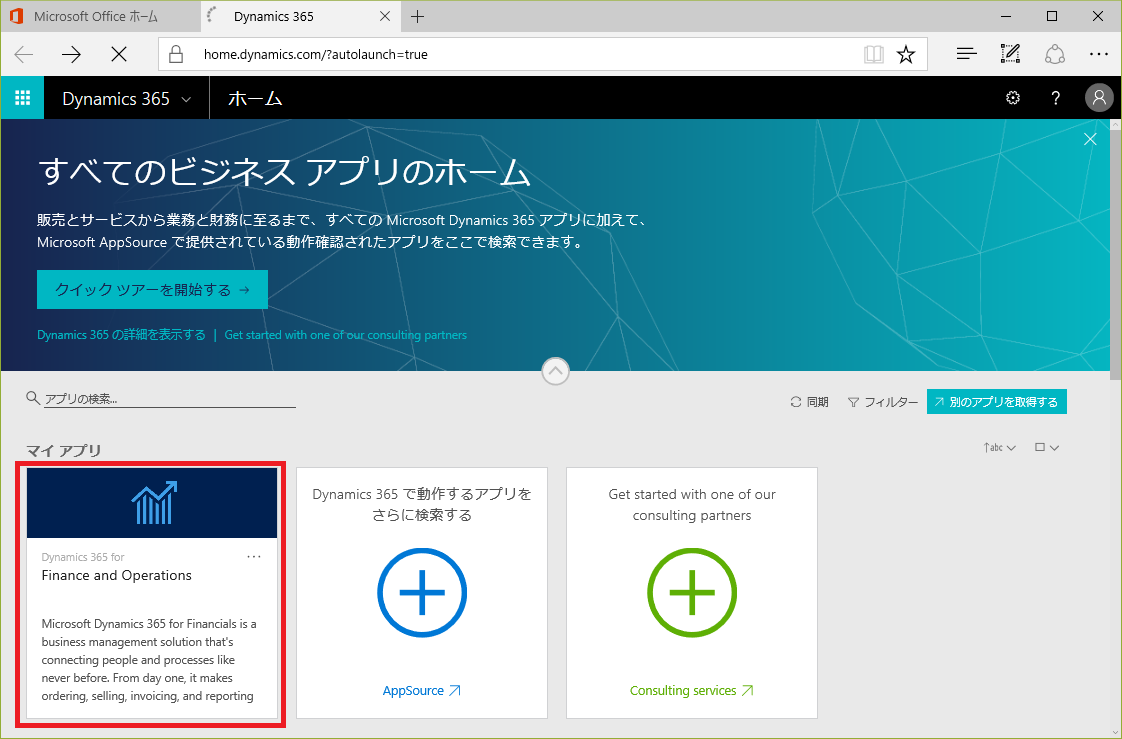This screenshot has height=739, width=1122.
Task: Collapse the banner with the up chevron
Action: point(555,371)
